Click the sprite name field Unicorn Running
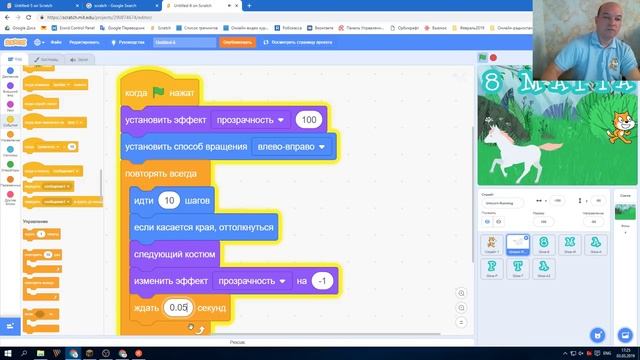640x360 pixels. [x=502, y=203]
